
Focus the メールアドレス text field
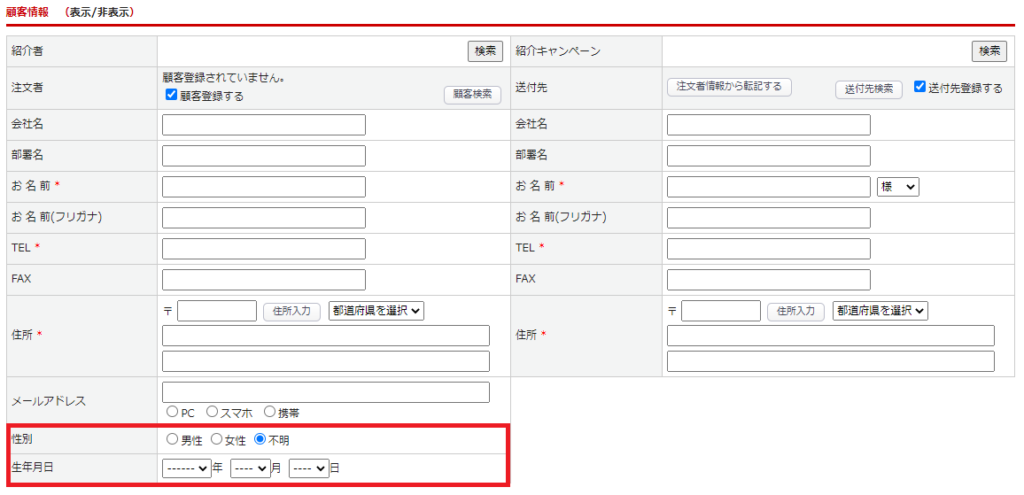click(326, 392)
